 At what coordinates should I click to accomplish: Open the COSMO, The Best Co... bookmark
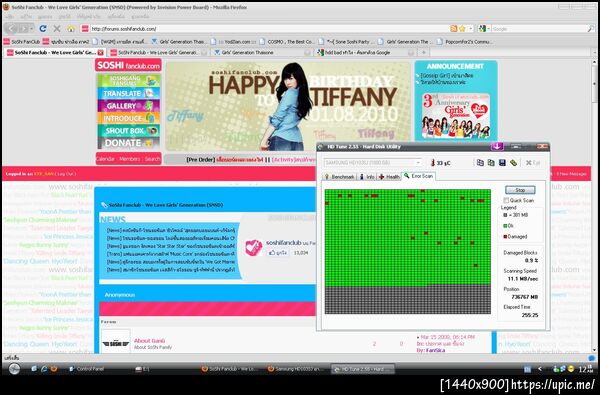287,41
